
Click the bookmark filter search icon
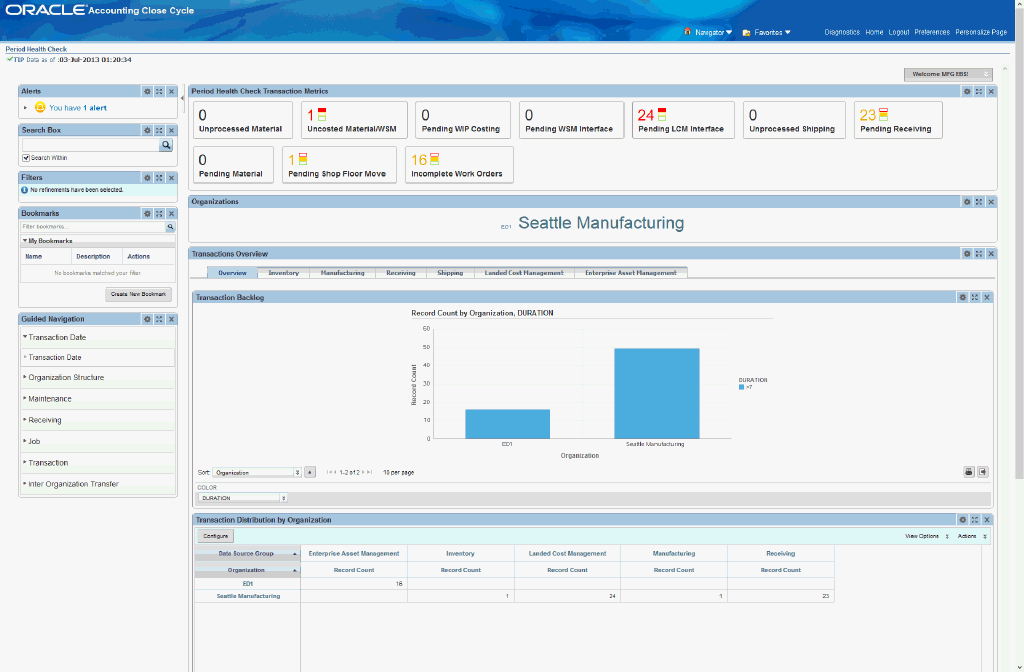(x=170, y=227)
